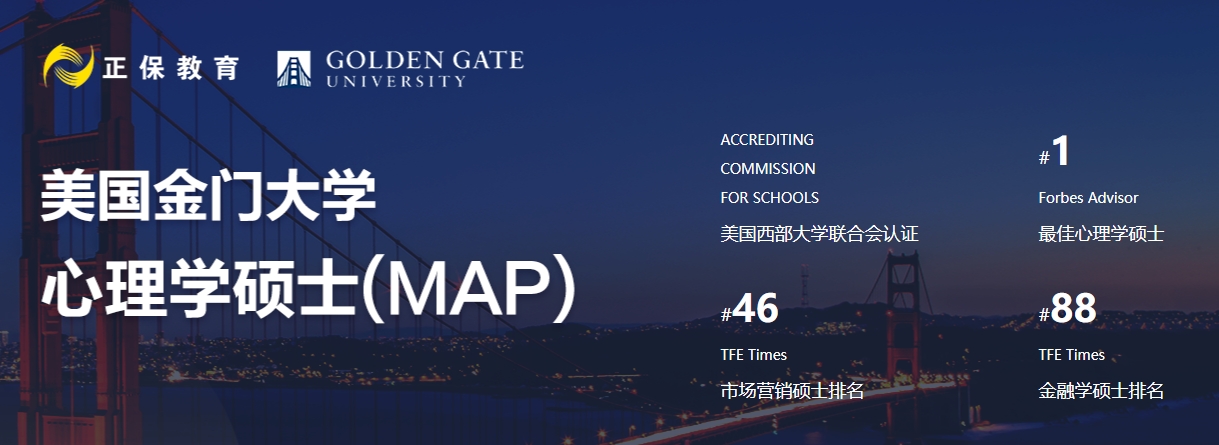Screen dimensions: 1219x445
Task: Click the #46 ranking number
Action: click(749, 309)
